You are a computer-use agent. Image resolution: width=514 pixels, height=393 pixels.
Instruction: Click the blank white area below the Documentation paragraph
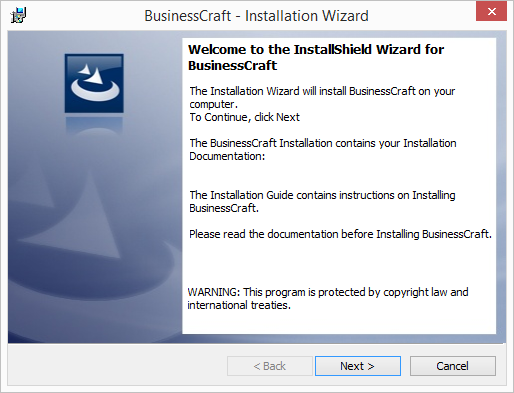[338, 176]
